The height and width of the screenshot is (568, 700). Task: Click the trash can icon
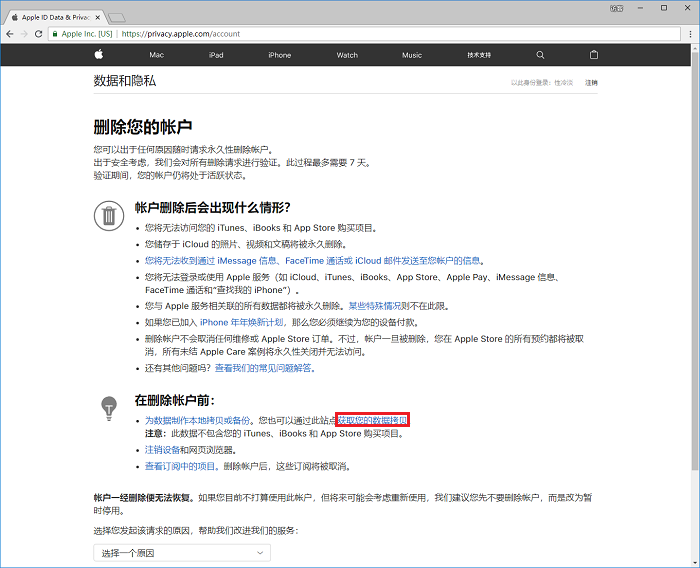(x=109, y=216)
